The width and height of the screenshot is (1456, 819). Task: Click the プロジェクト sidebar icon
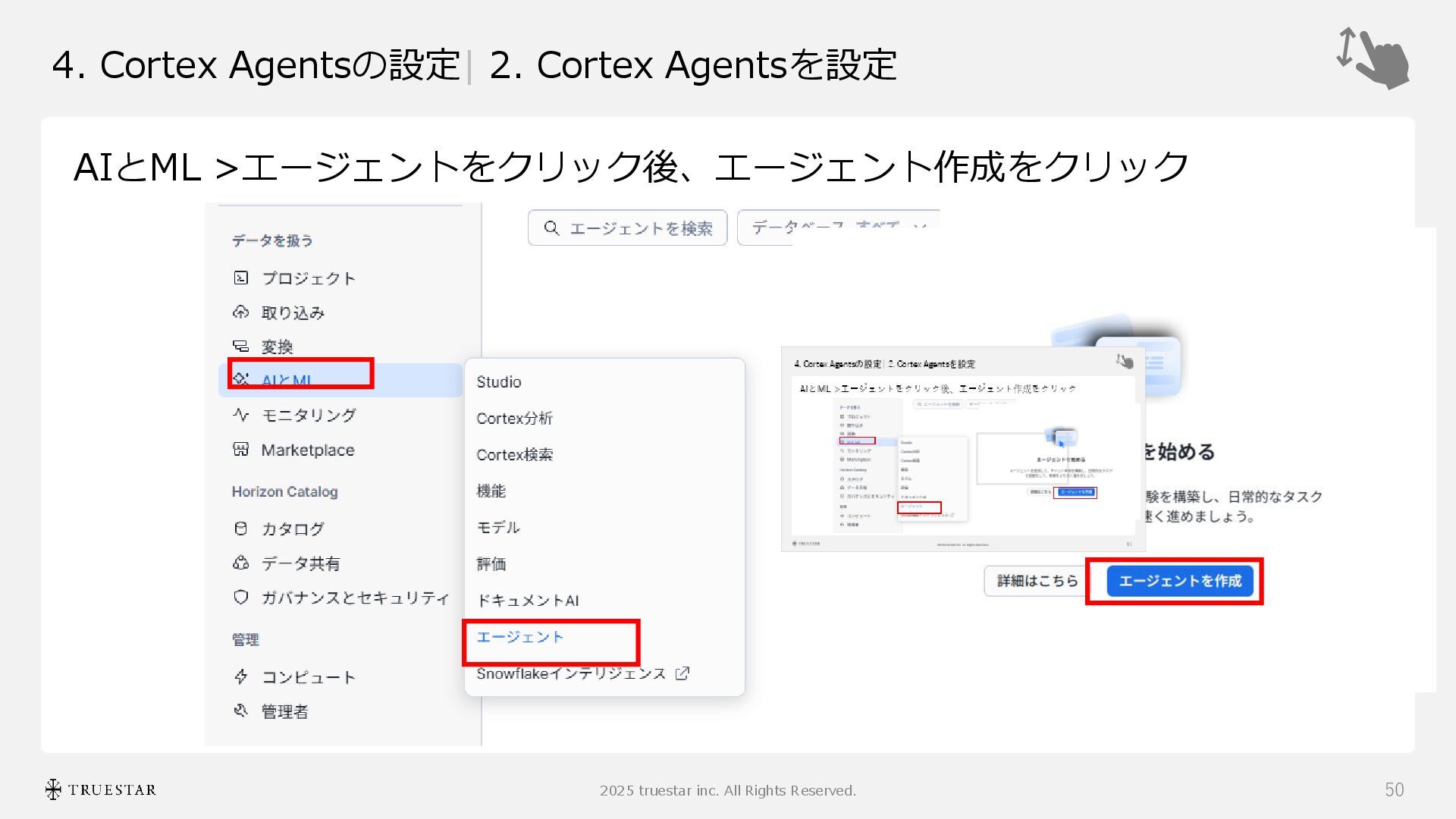[x=241, y=278]
